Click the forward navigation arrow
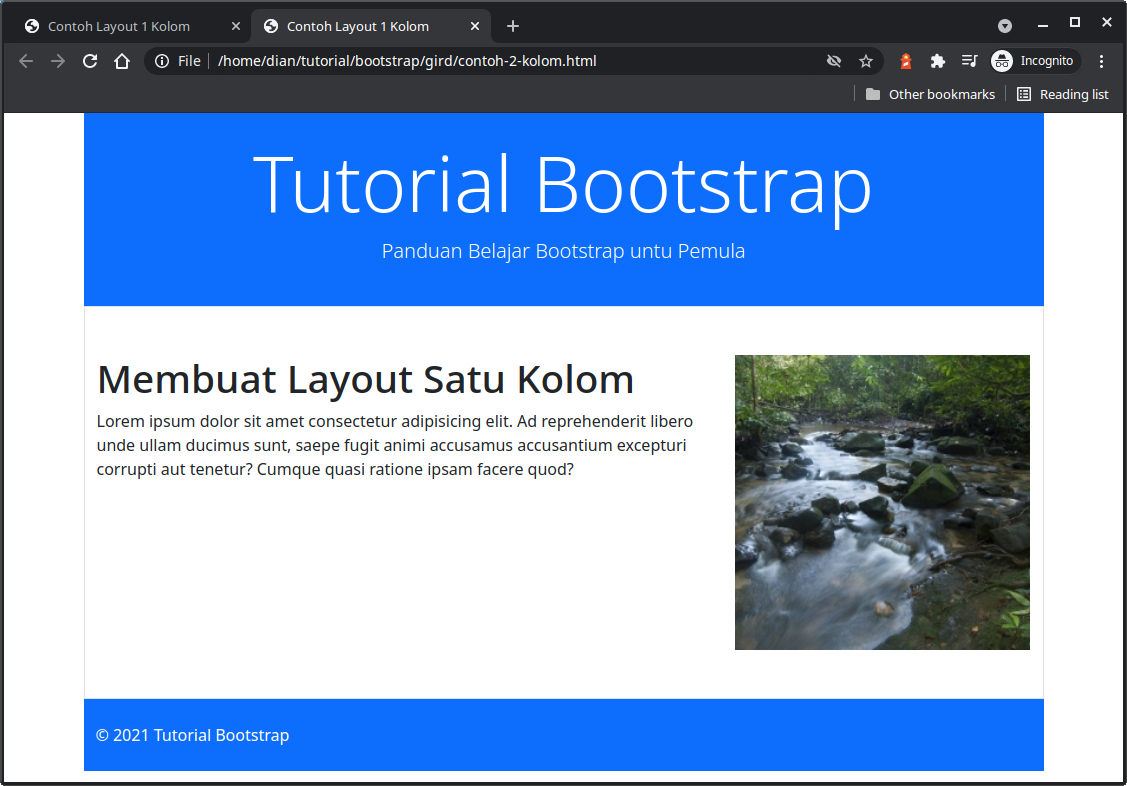The width and height of the screenshot is (1127, 786). point(58,61)
